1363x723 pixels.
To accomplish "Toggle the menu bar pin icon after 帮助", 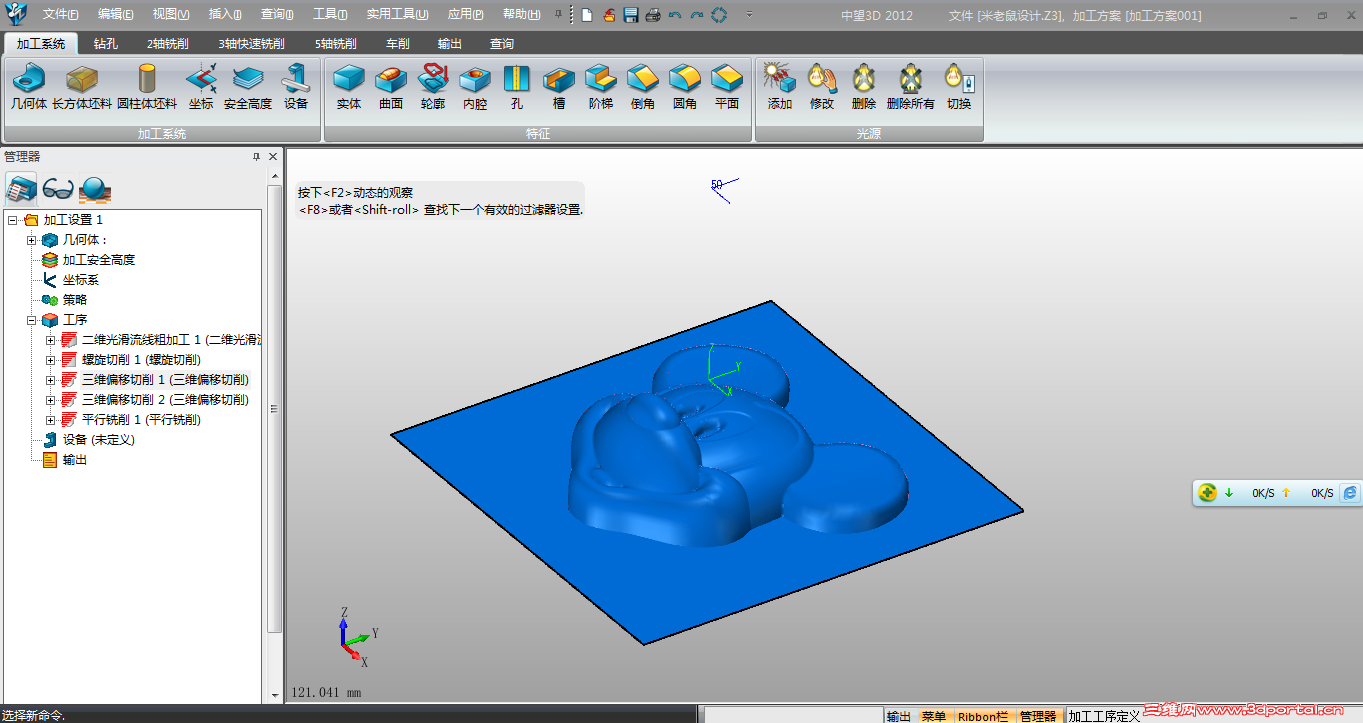I will click(559, 15).
